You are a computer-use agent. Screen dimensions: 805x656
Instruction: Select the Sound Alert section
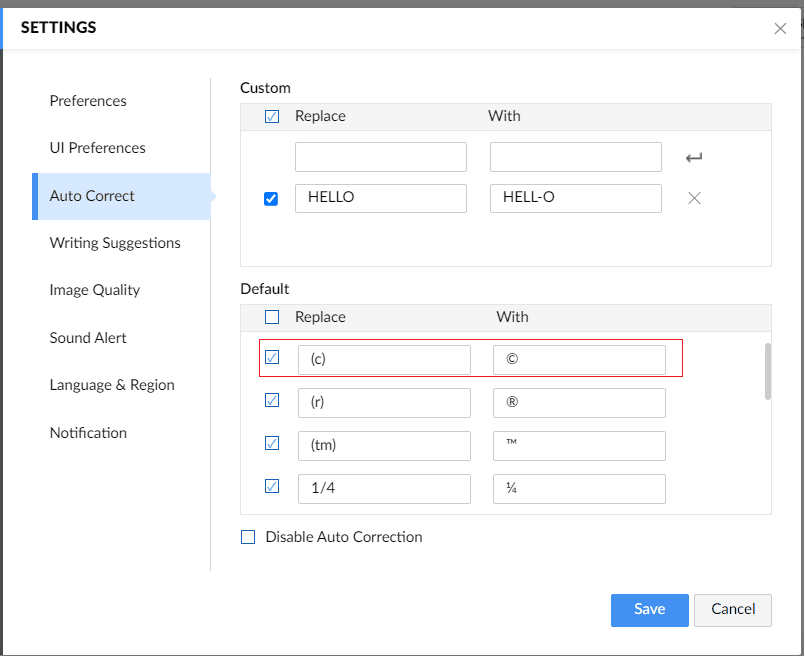[x=88, y=338]
